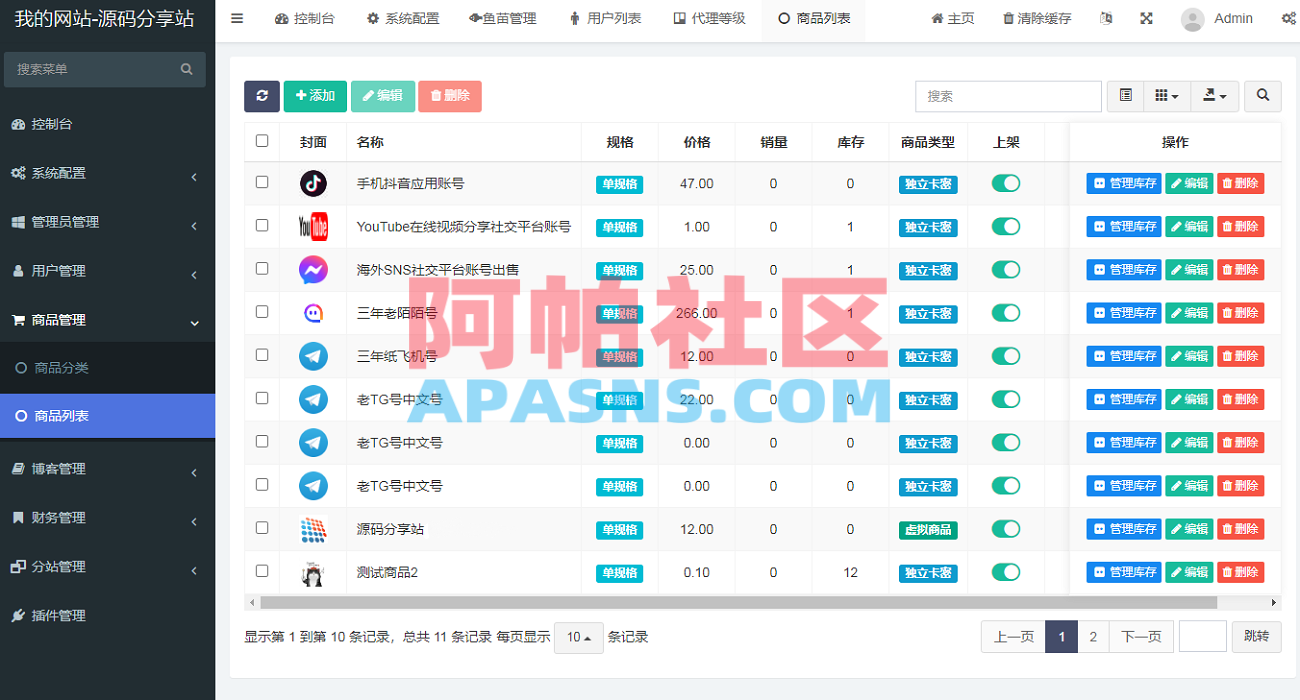1300x700 pixels.
Task: Click the toggle-view list icon near search box
Action: (1124, 96)
